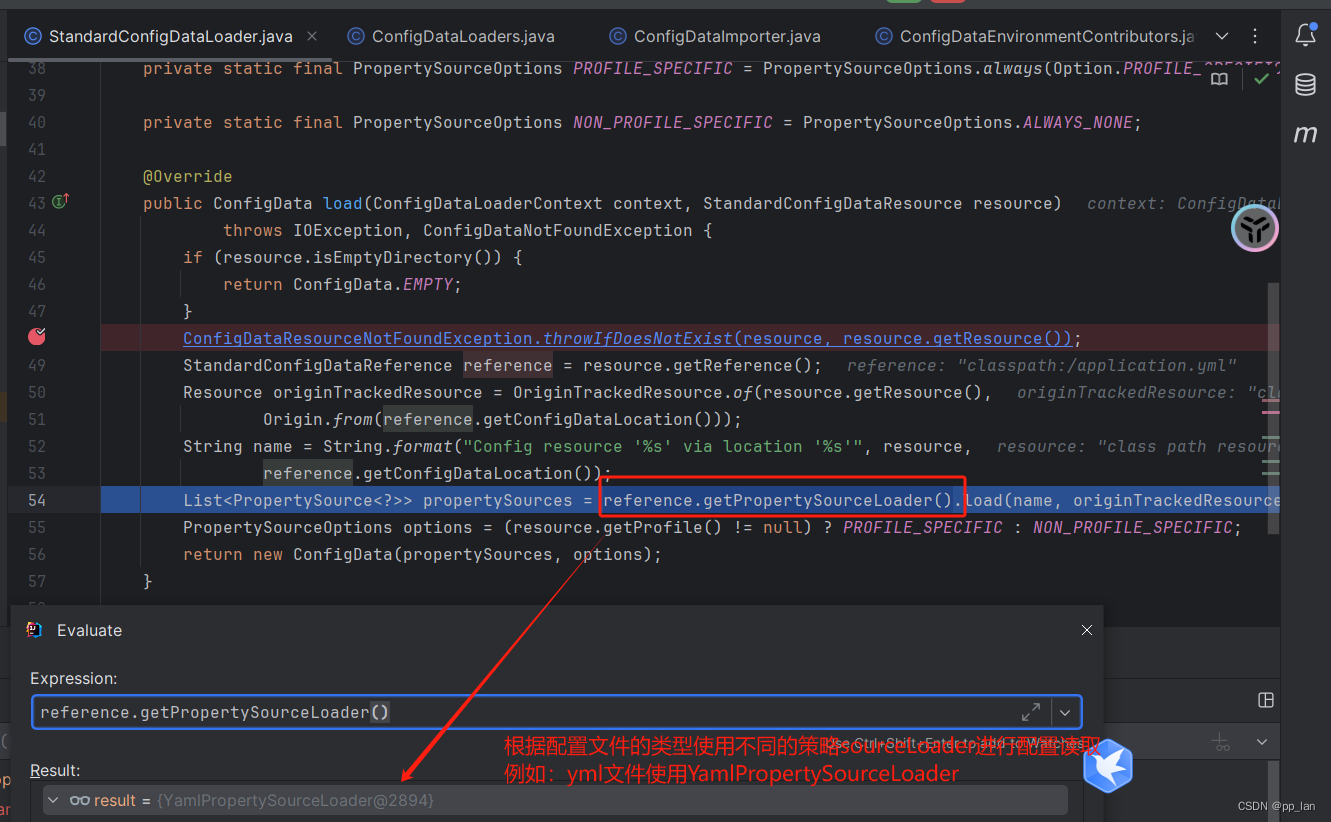The width and height of the screenshot is (1331, 822).
Task: Open the expression history dropdown arrow
Action: [x=1065, y=712]
